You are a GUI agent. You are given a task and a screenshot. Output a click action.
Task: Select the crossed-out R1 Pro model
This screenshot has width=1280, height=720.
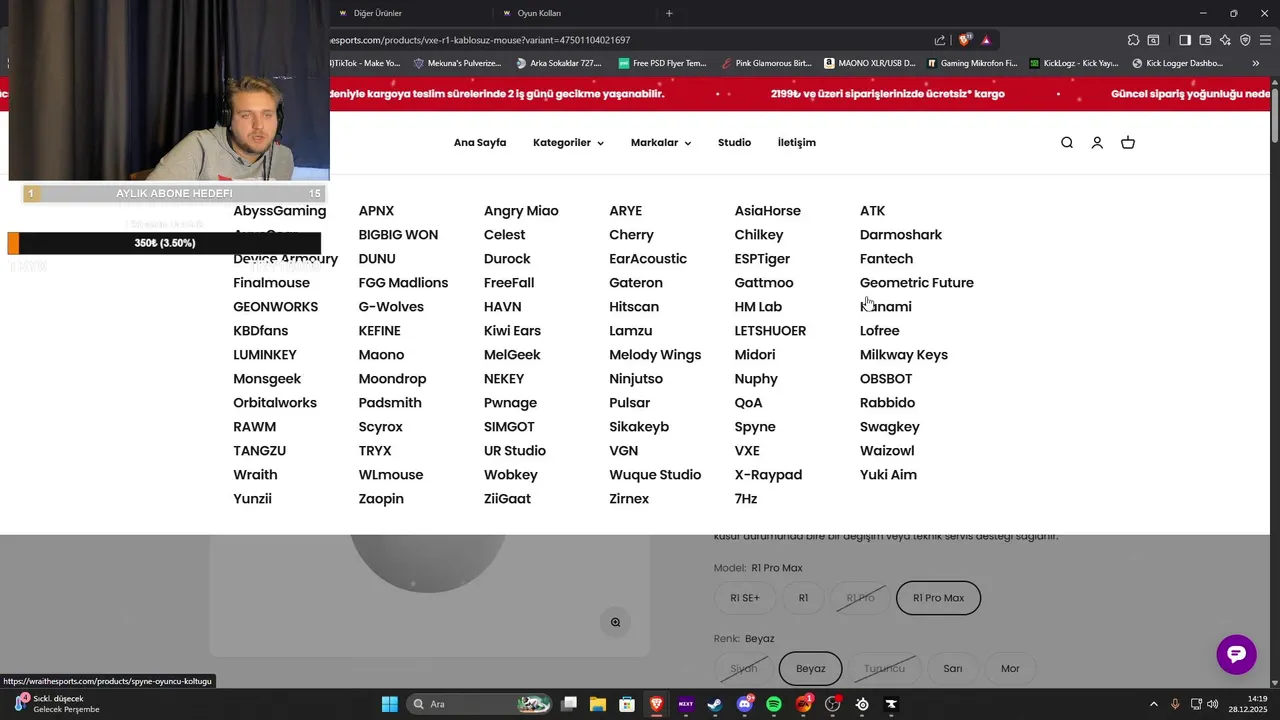click(x=860, y=598)
